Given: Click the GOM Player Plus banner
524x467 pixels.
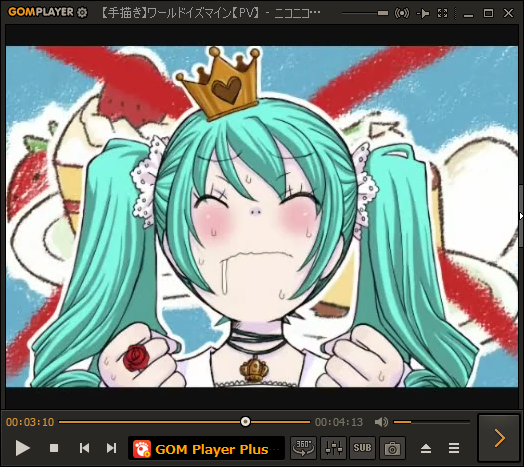Looking at the screenshot, I should [x=206, y=448].
